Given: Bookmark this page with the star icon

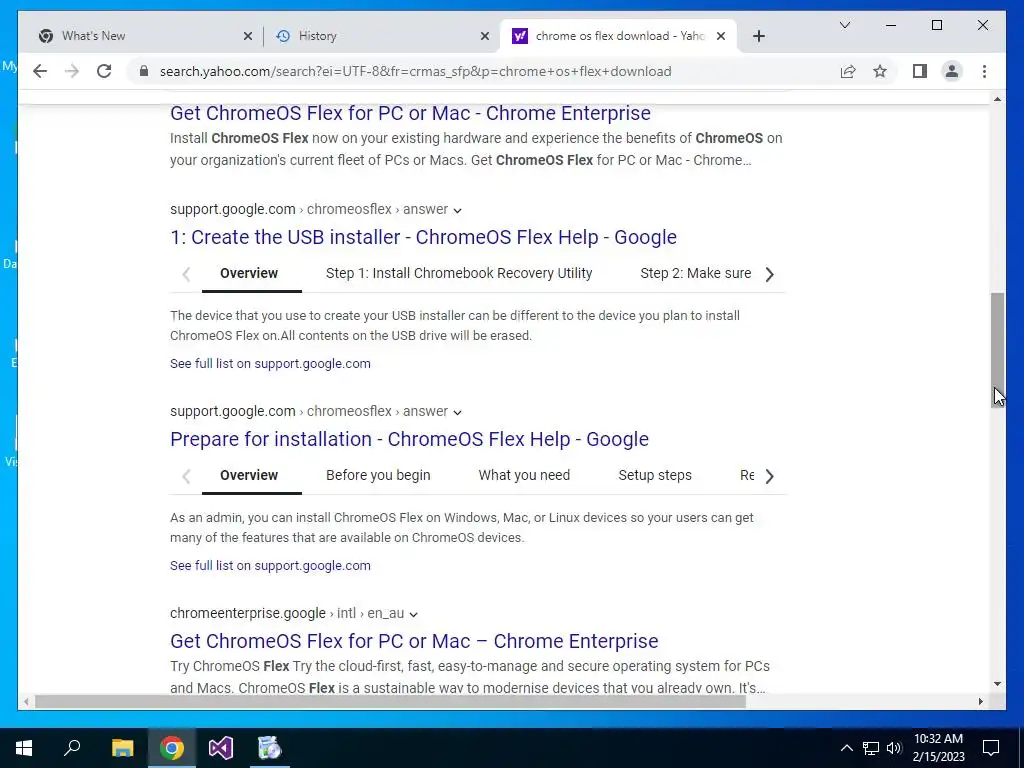Looking at the screenshot, I should click(x=880, y=71).
